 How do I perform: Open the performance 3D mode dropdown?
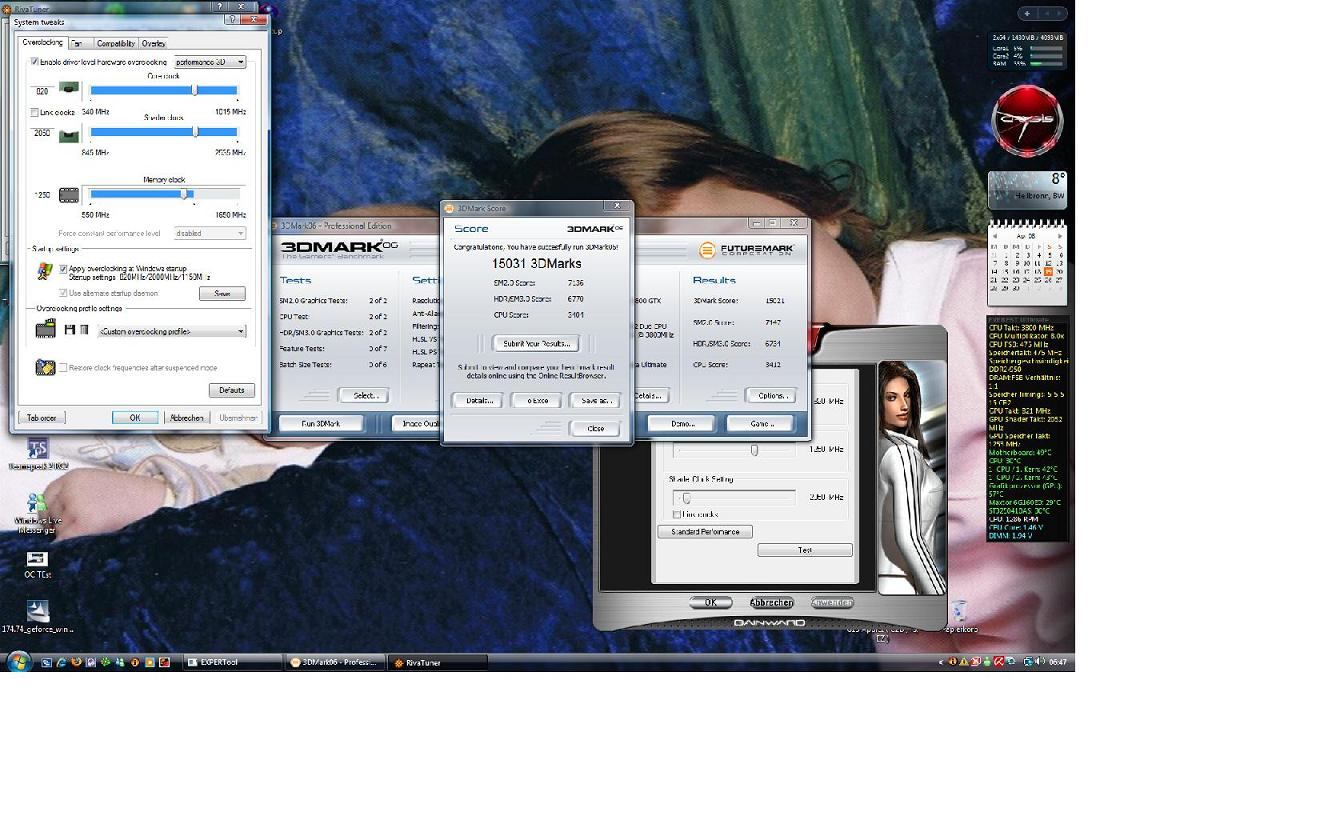click(210, 62)
